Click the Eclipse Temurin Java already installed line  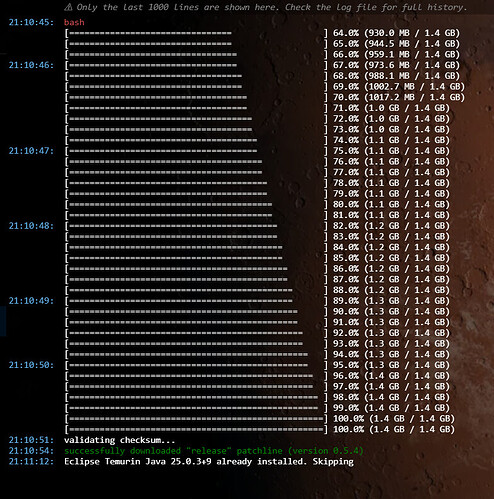click(x=209, y=462)
